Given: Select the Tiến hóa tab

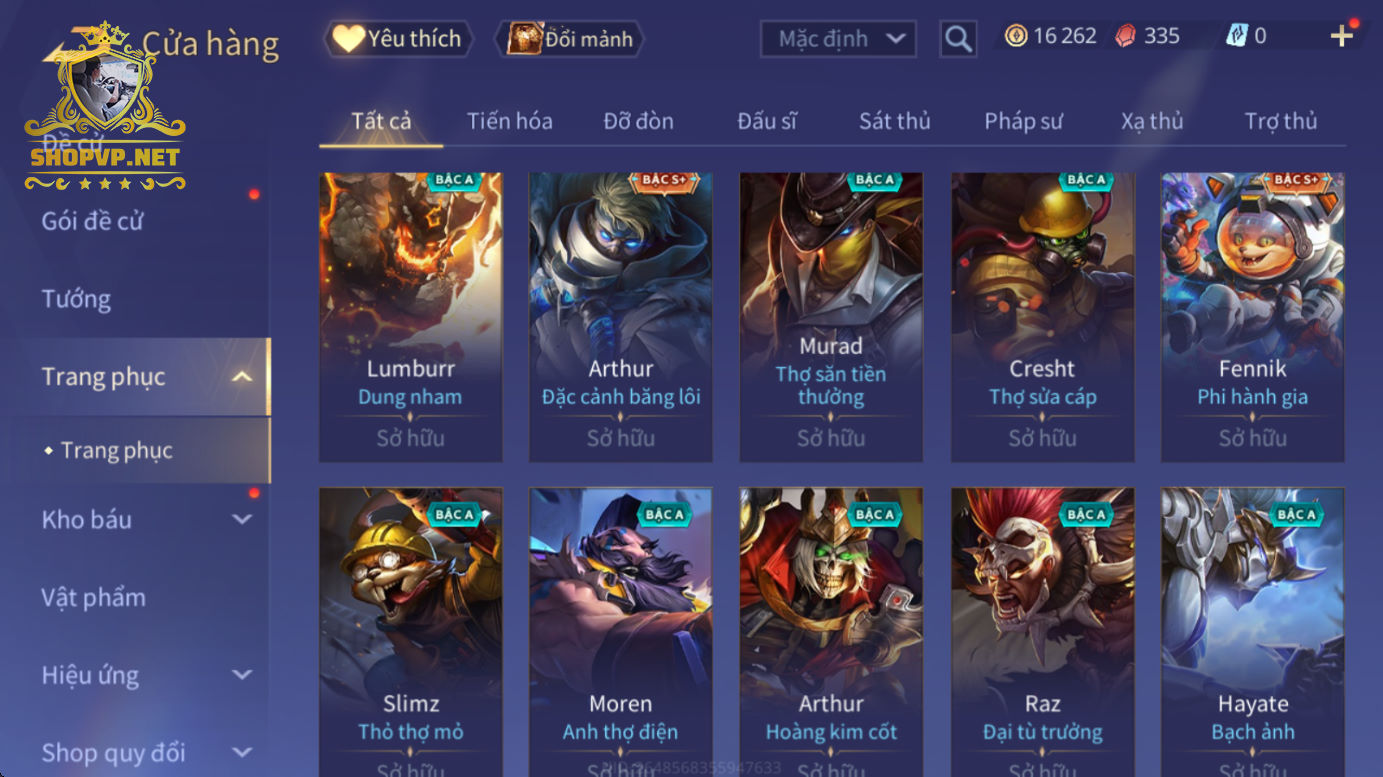Looking at the screenshot, I should (509, 121).
